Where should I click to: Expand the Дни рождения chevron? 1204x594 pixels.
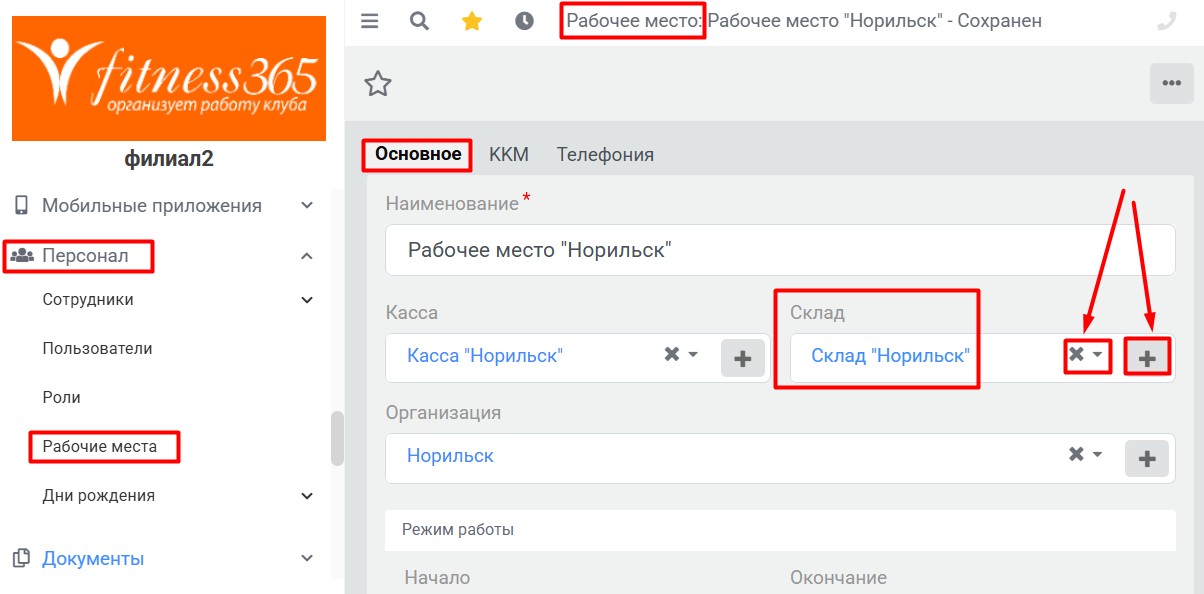click(x=307, y=495)
